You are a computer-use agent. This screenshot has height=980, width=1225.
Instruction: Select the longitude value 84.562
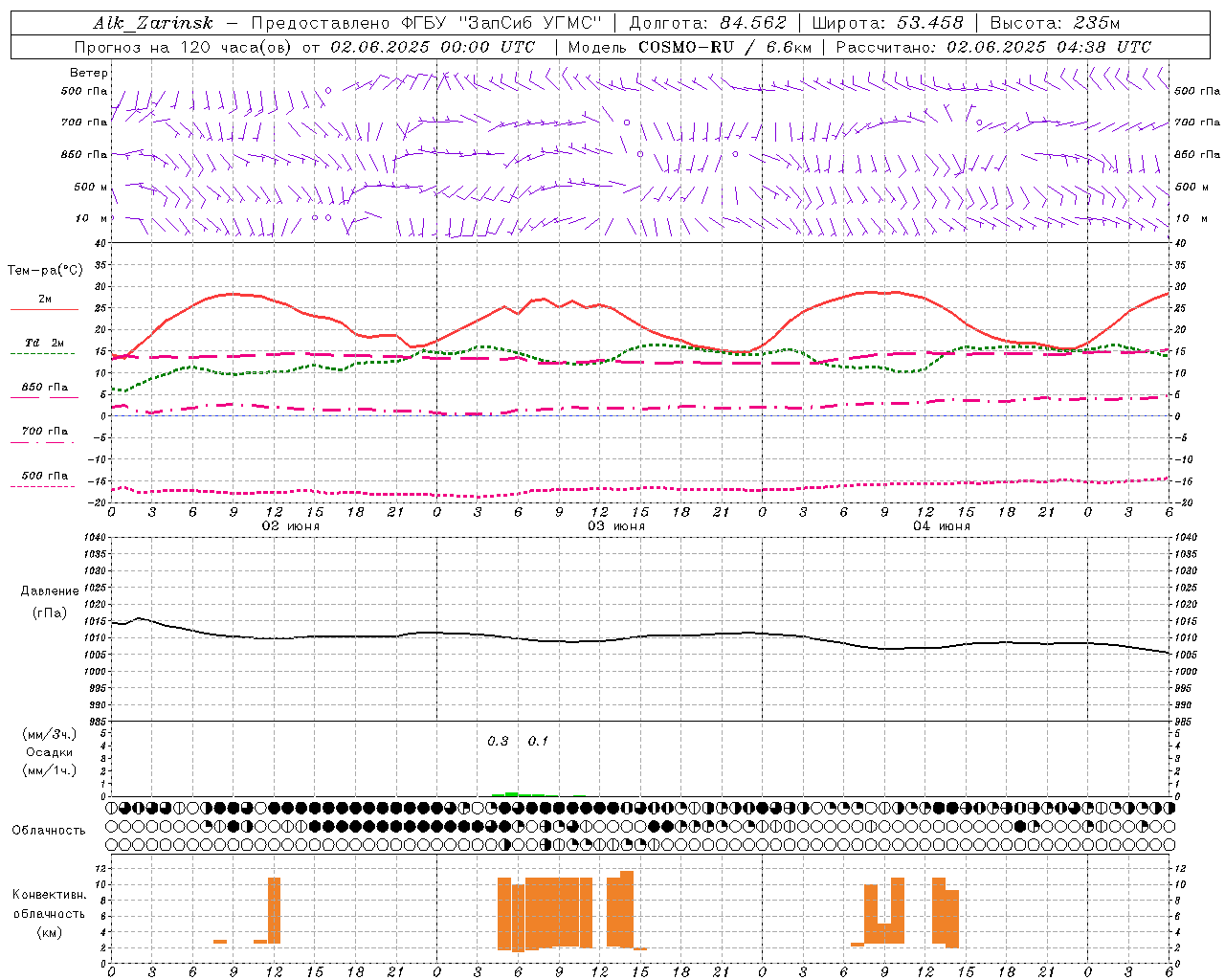753,23
